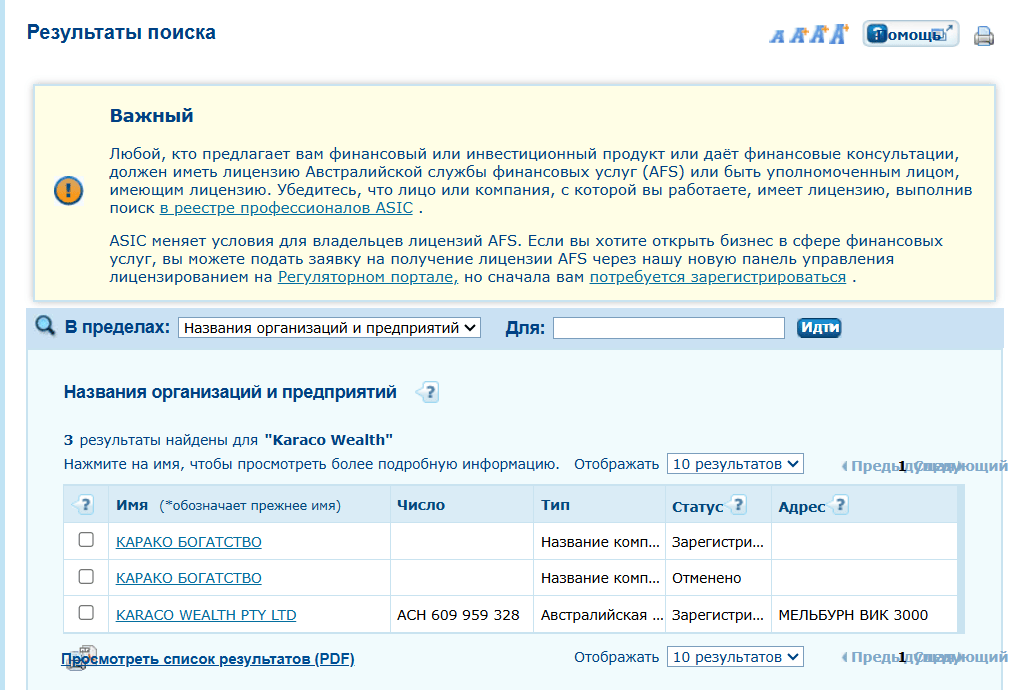
Task: Click the printer icon to print page
Action: click(x=984, y=36)
